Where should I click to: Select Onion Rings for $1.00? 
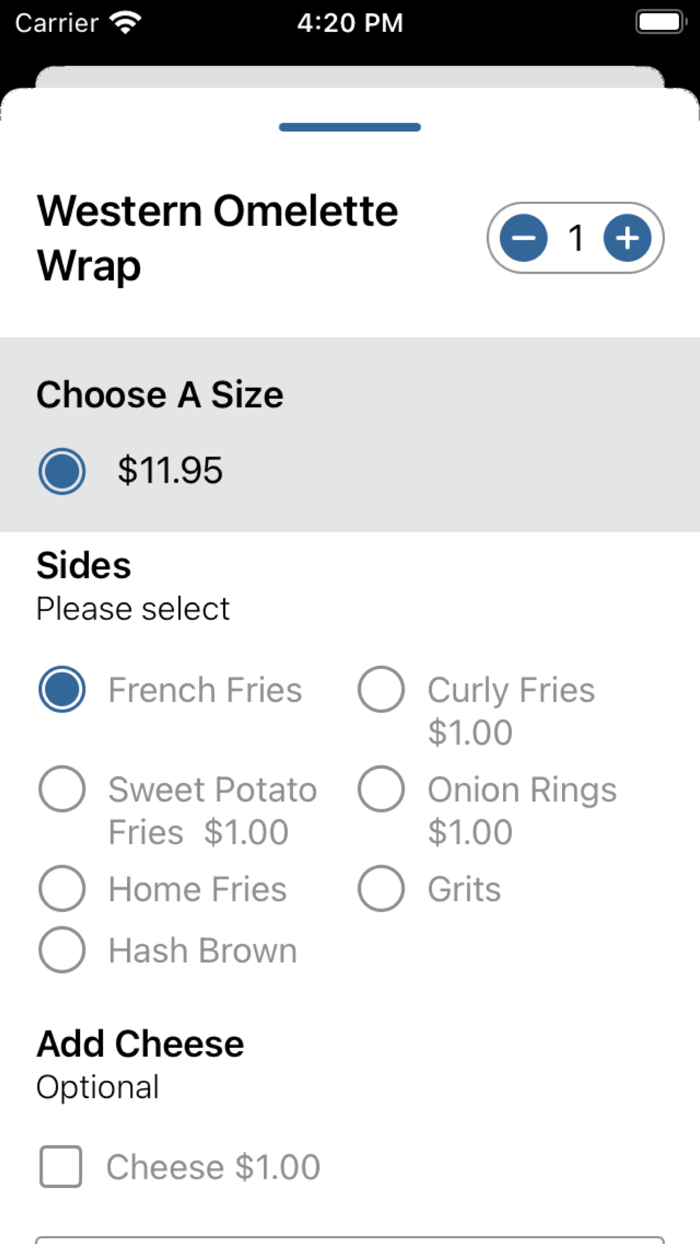point(381,789)
